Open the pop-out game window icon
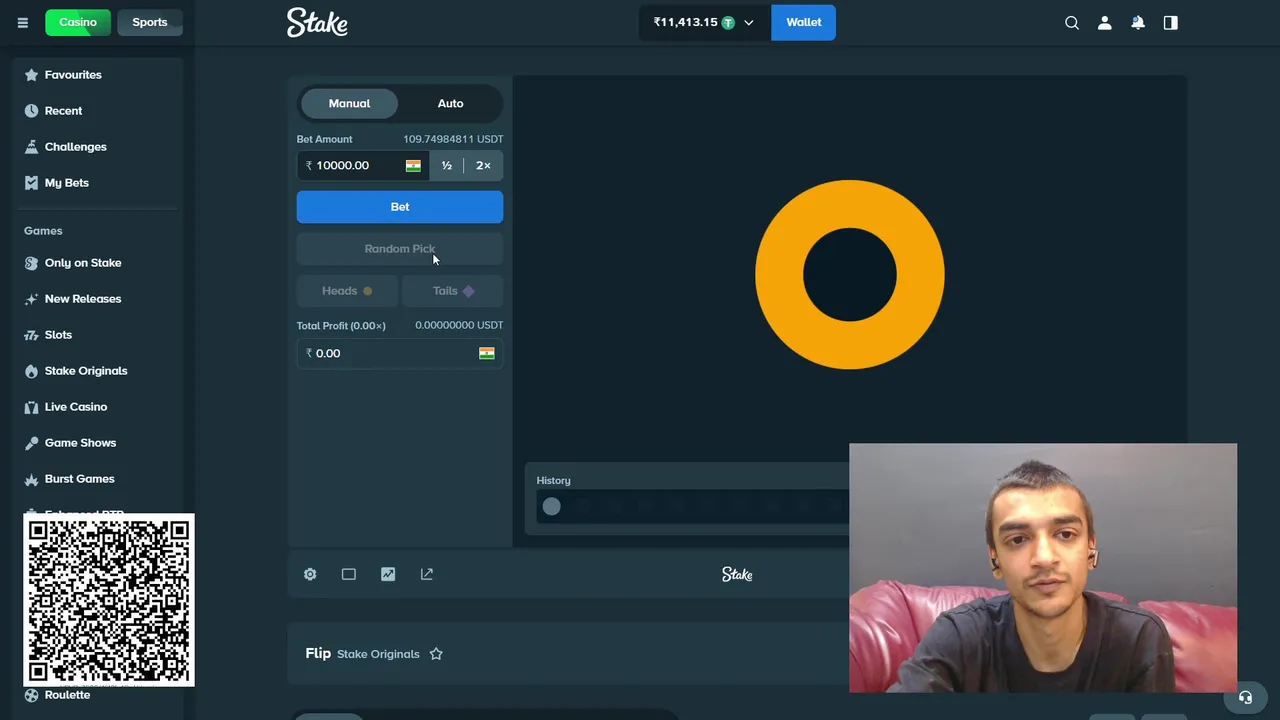 [x=427, y=574]
